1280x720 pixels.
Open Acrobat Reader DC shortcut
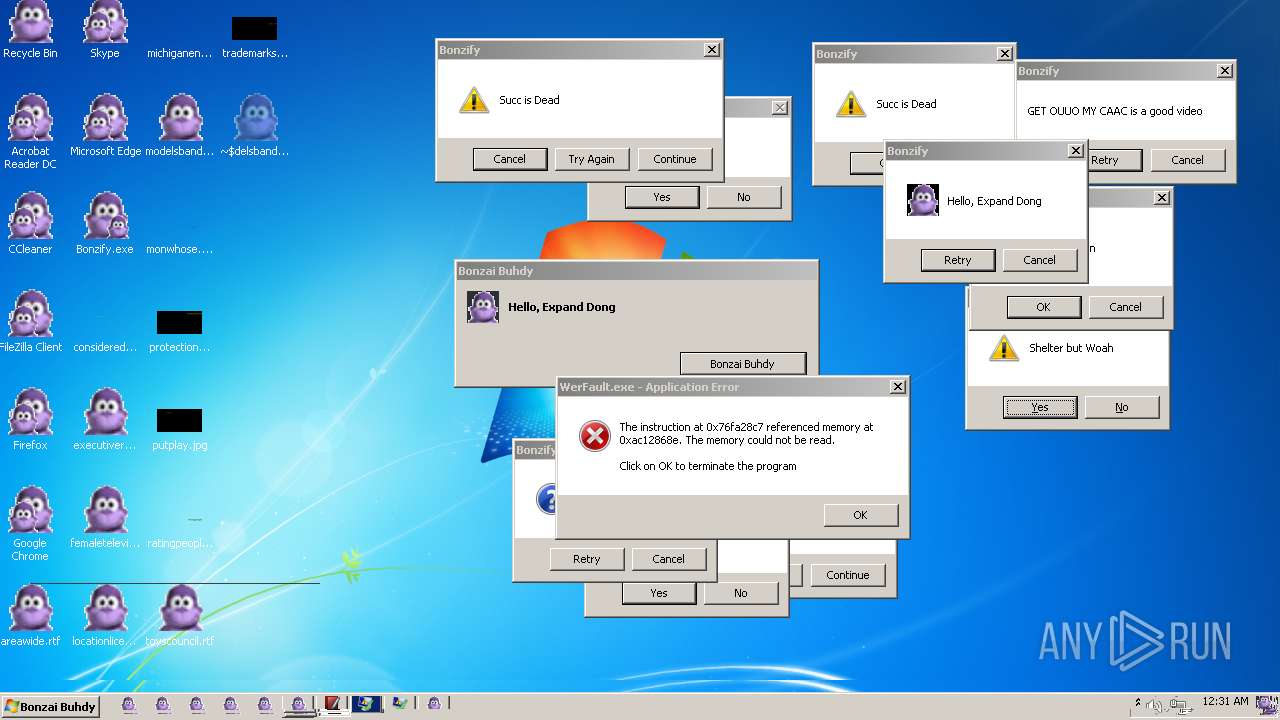pos(30,132)
